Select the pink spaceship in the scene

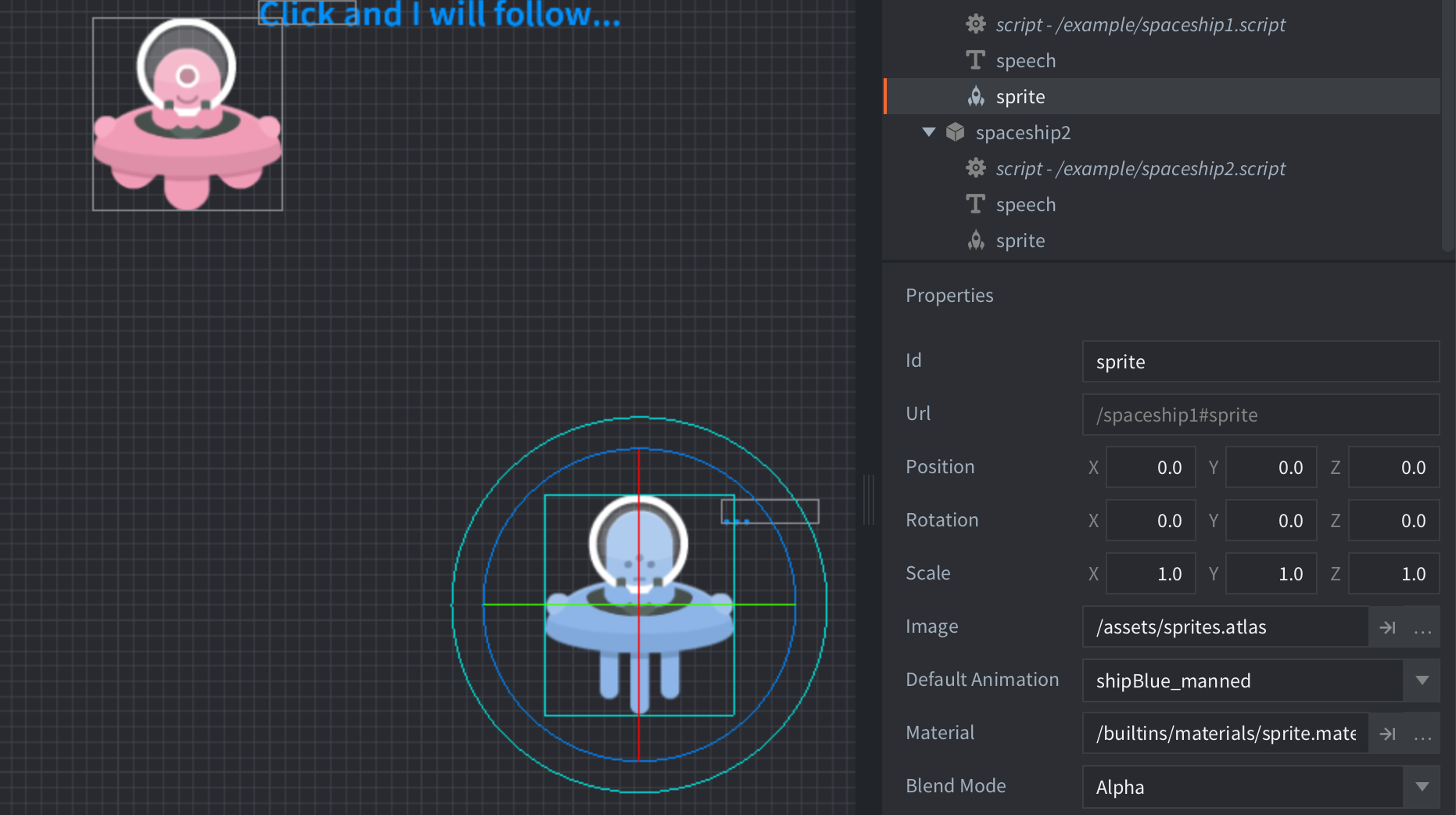[188, 114]
